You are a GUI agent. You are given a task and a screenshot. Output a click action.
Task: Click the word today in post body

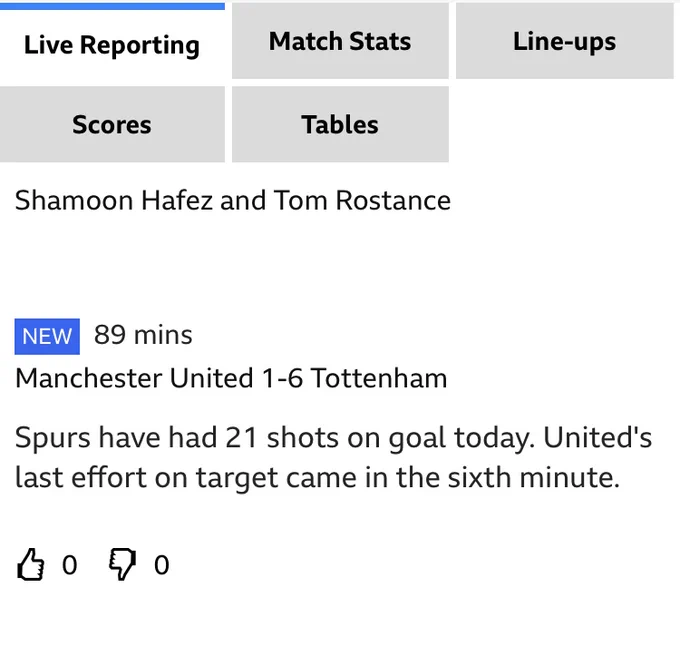pos(494,439)
